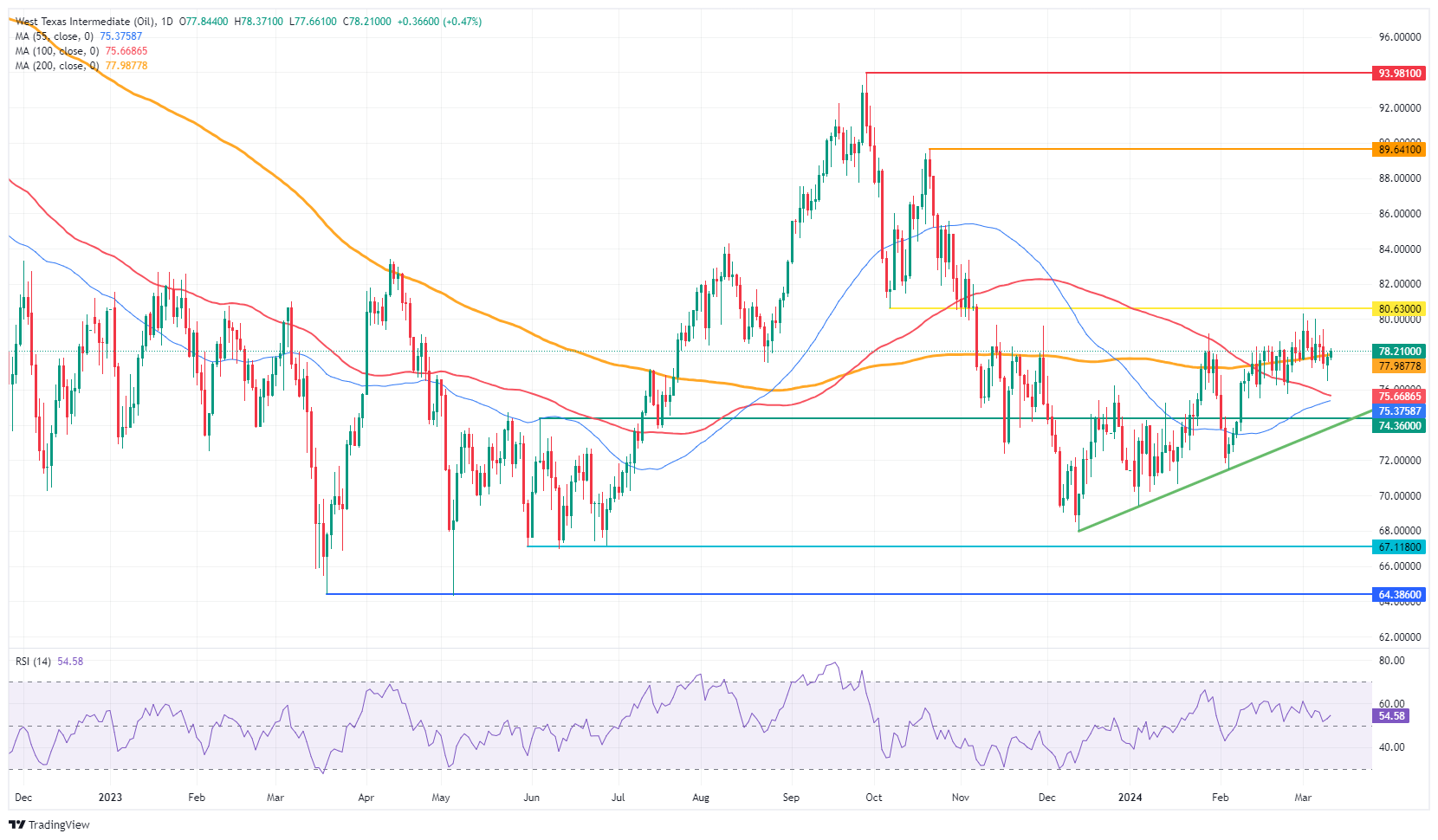This screenshot has width=1438, height=840.
Task: Select the yellow 80.63000 price label
Action: coord(1399,309)
